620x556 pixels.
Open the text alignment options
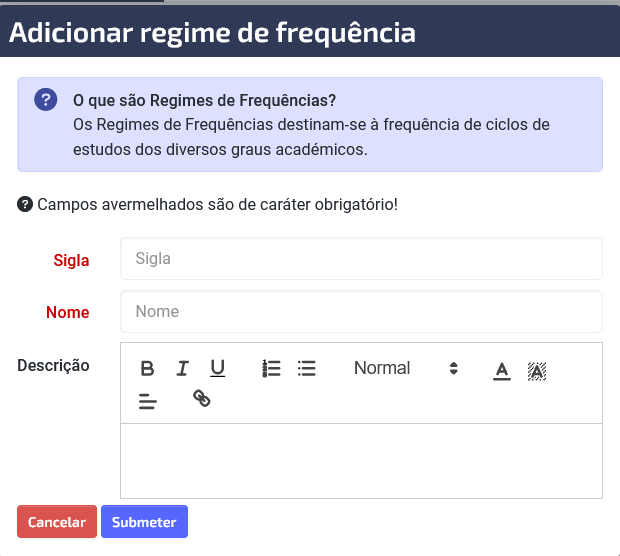click(147, 401)
